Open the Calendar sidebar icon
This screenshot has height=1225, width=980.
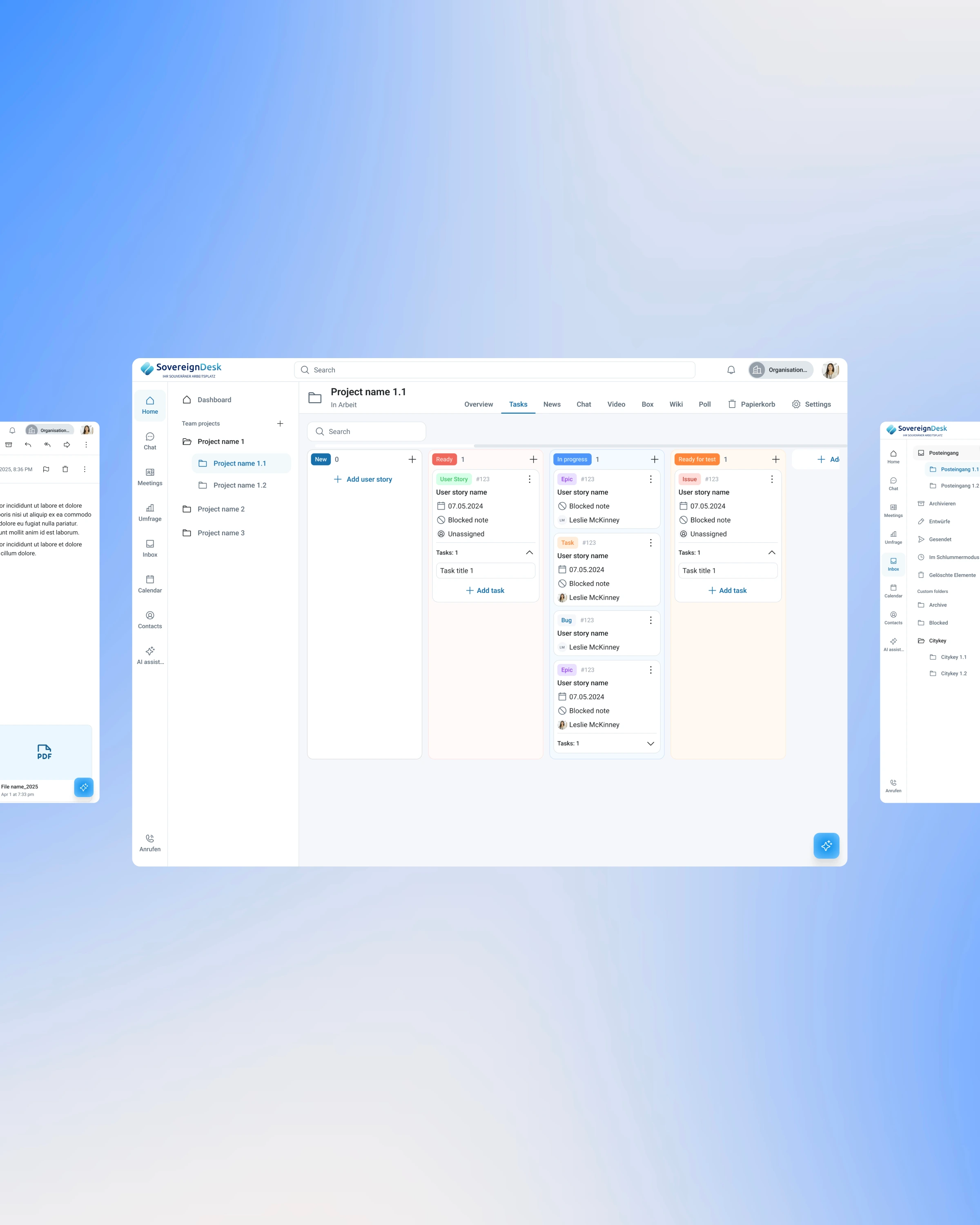point(150,584)
